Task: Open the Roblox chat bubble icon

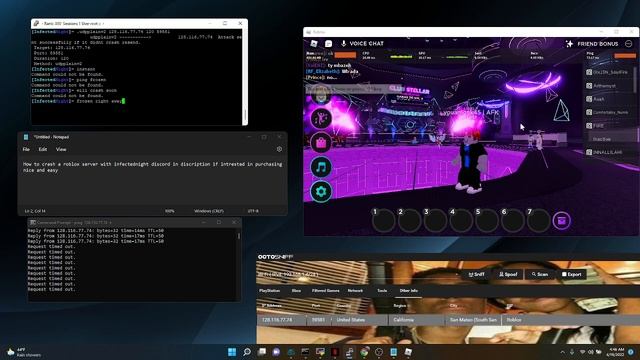Action: [x=329, y=43]
